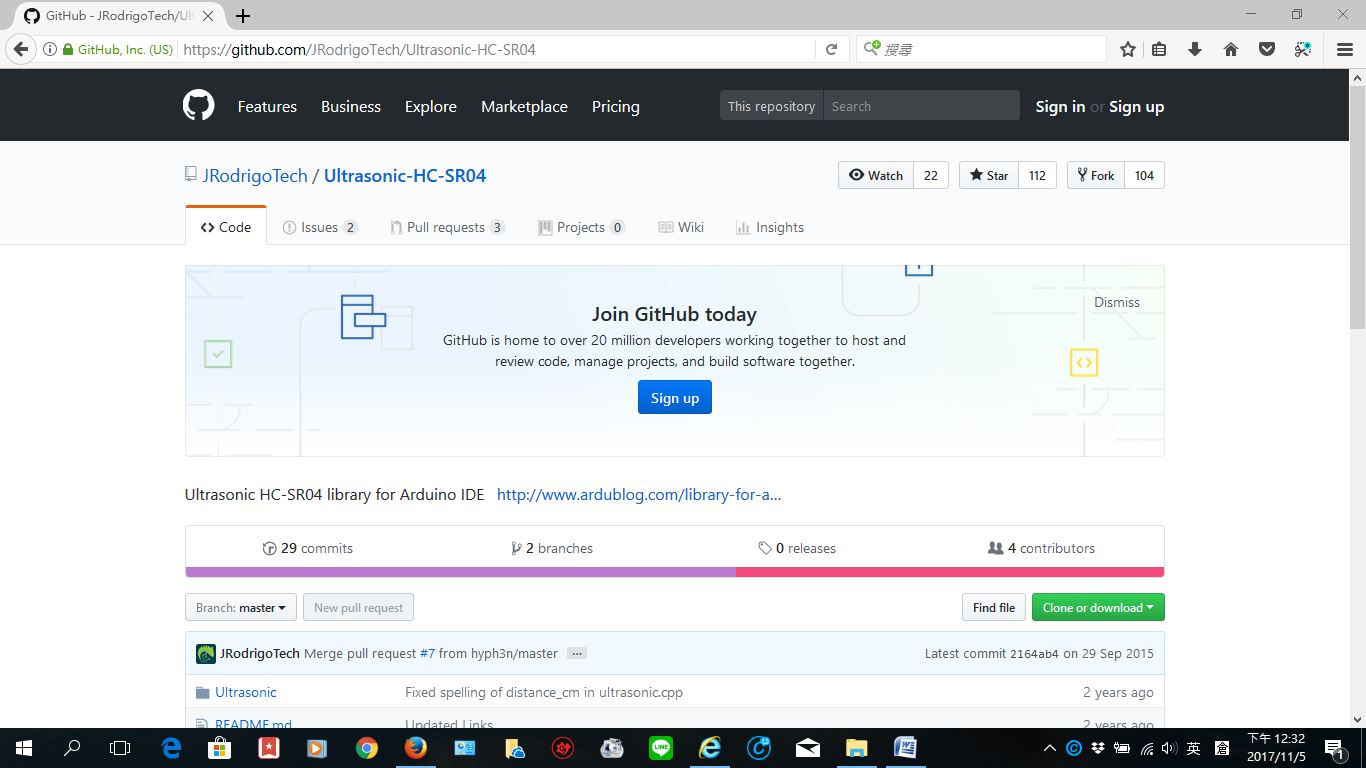This screenshot has width=1366, height=768.
Task: Reload the page with the refresh icon
Action: click(x=831, y=49)
